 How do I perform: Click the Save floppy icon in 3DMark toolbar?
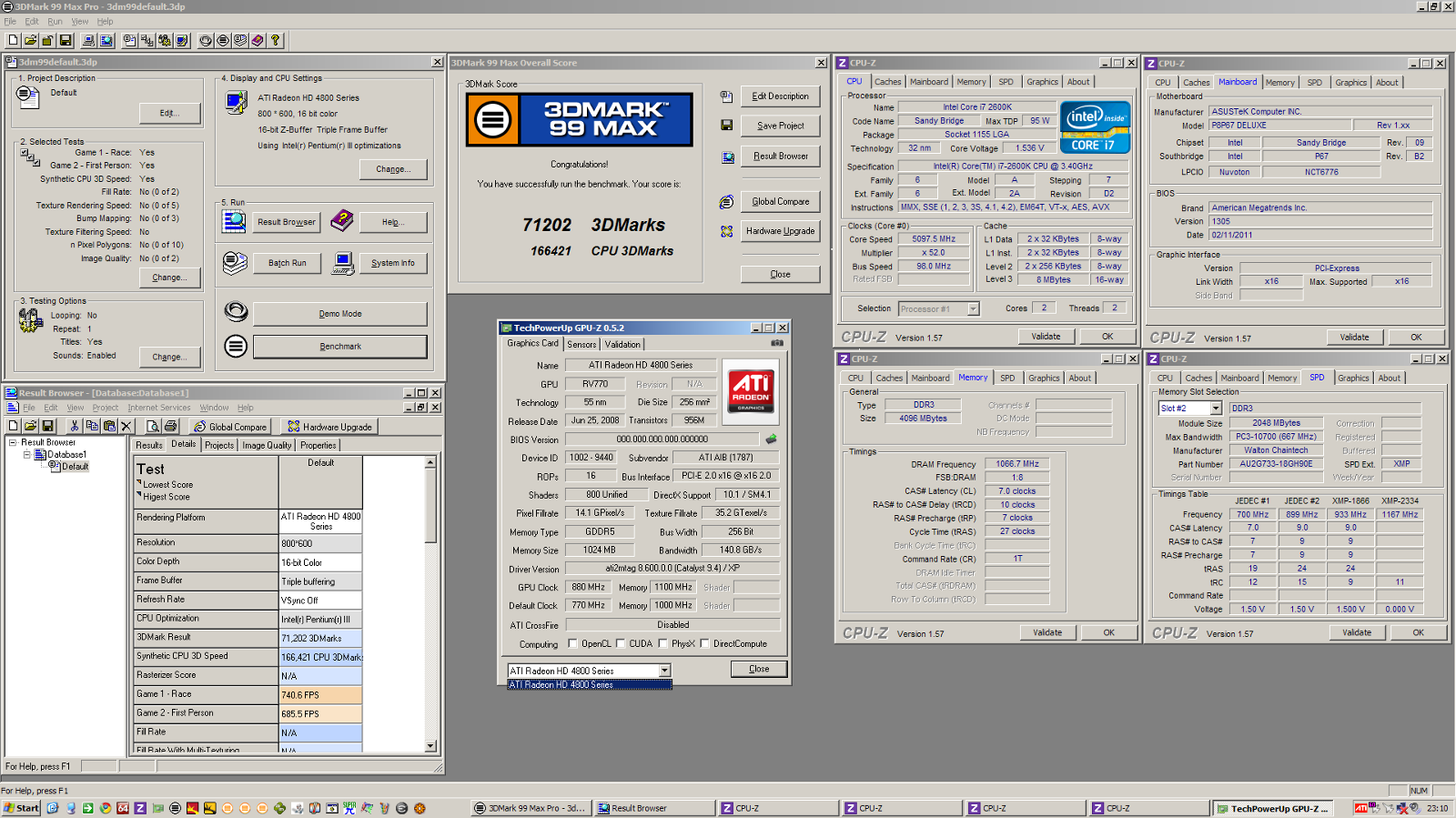(x=65, y=40)
